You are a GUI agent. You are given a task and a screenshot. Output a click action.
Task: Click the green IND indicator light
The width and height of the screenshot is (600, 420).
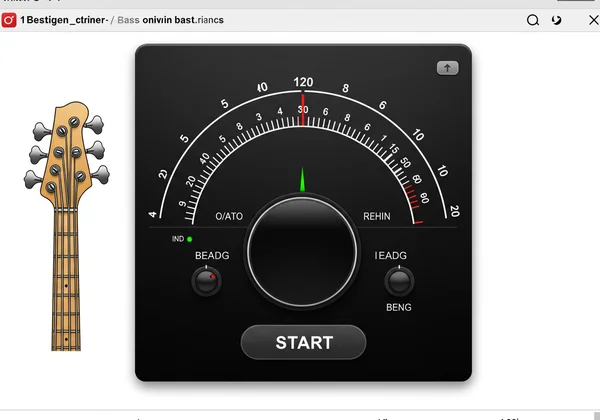[x=189, y=239]
